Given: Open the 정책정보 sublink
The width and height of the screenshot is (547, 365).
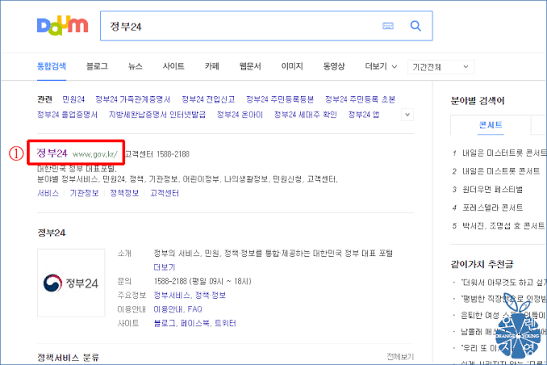Looking at the screenshot, I should pyautogui.click(x=125, y=193).
